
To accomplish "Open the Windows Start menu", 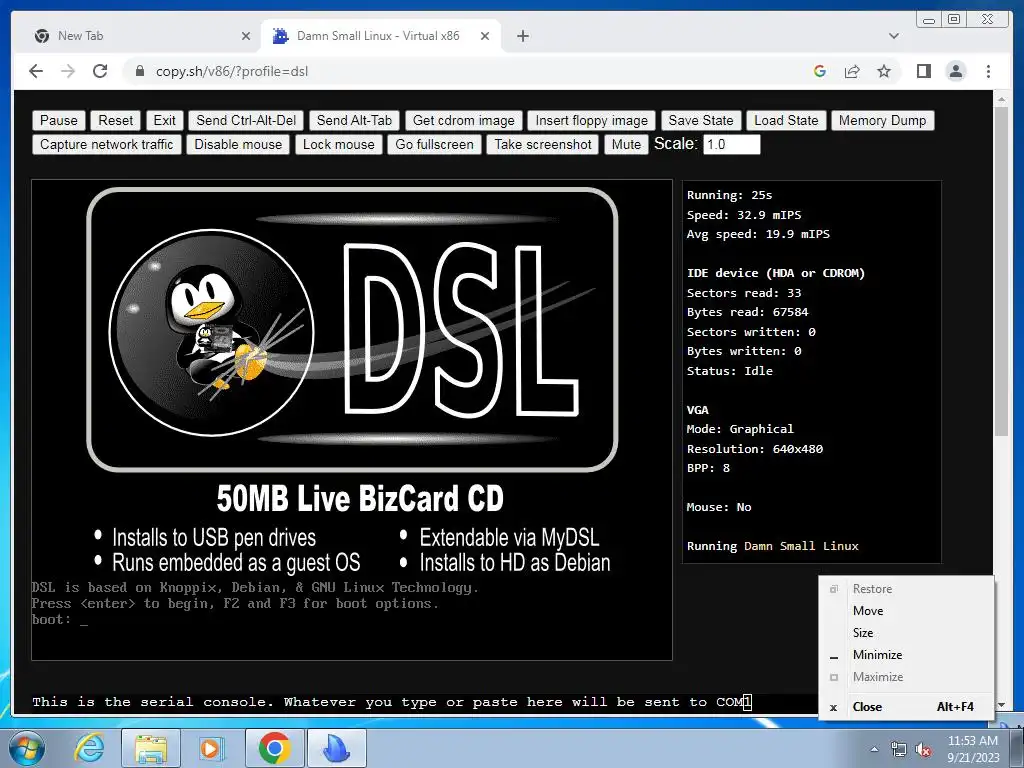I will (x=27, y=748).
